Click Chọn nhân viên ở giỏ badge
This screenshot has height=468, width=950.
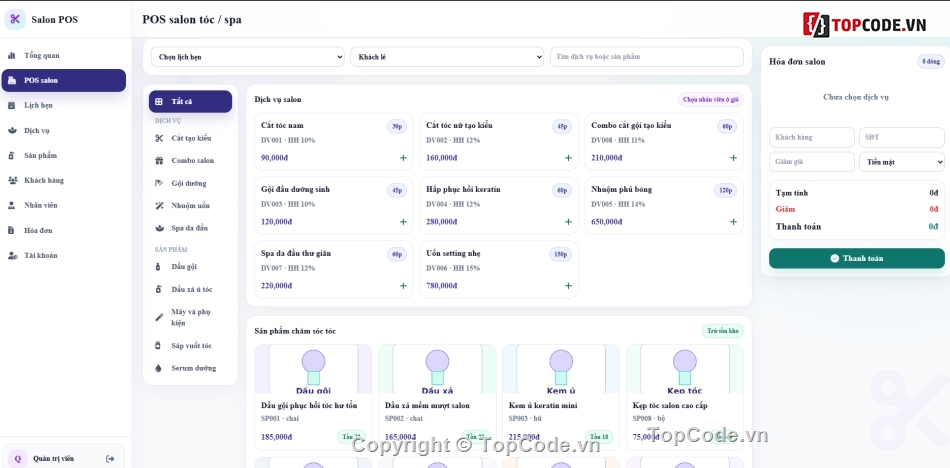coord(711,99)
